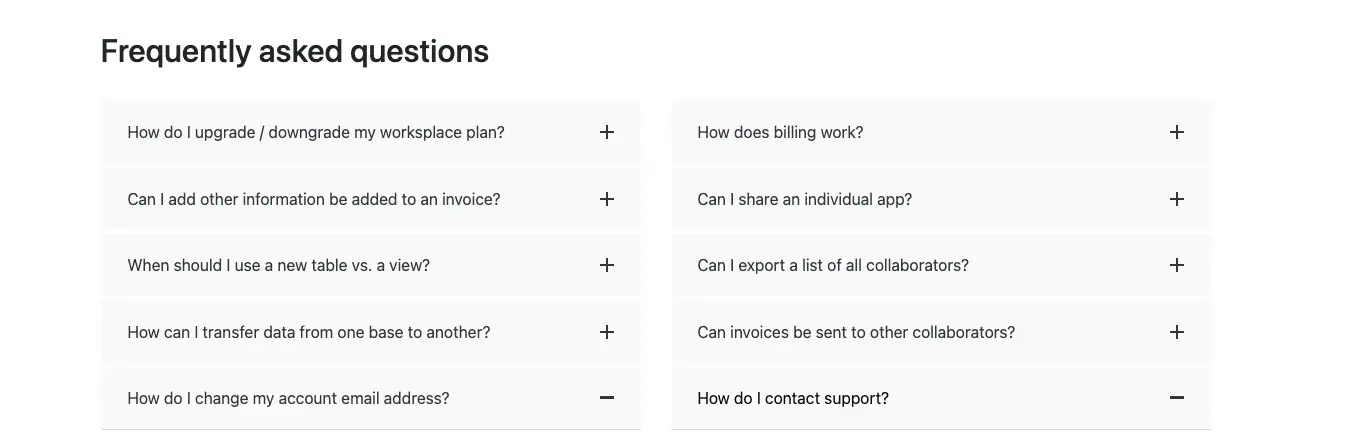The image size is (1359, 443).
Task: Click plus icon for exporting collaborators list
Action: [x=1177, y=265]
